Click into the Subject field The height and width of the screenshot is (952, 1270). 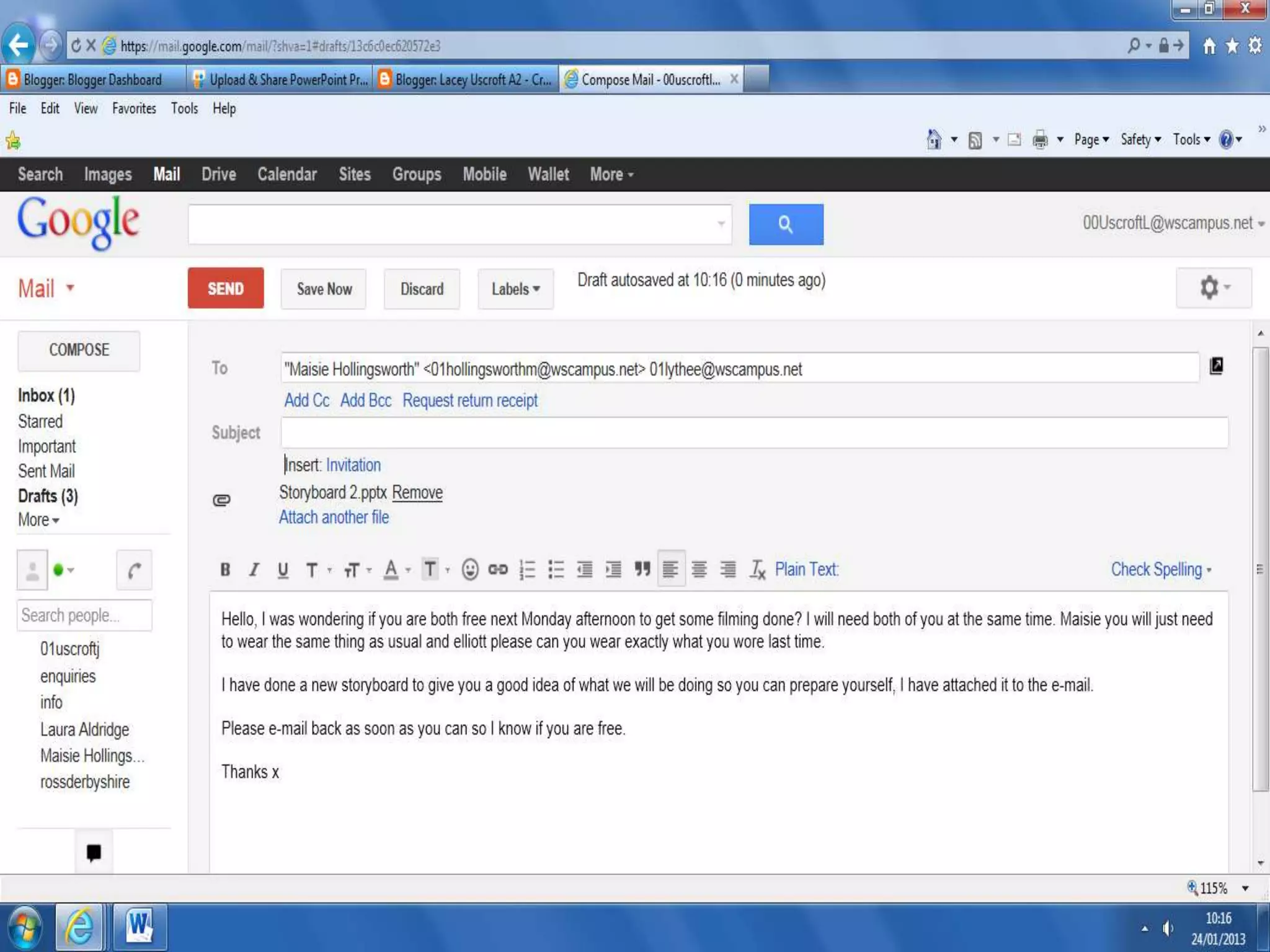coord(753,433)
